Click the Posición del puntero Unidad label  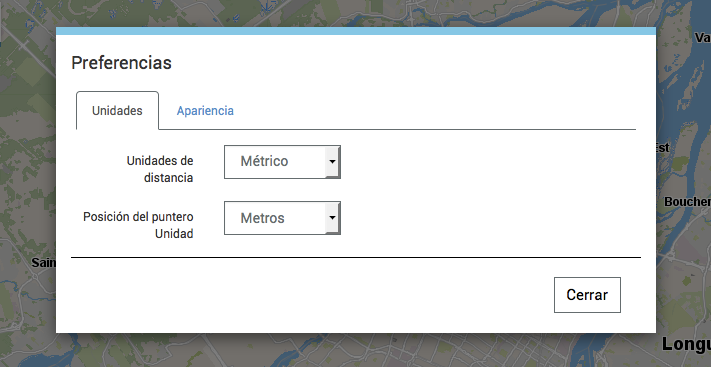tap(138, 225)
